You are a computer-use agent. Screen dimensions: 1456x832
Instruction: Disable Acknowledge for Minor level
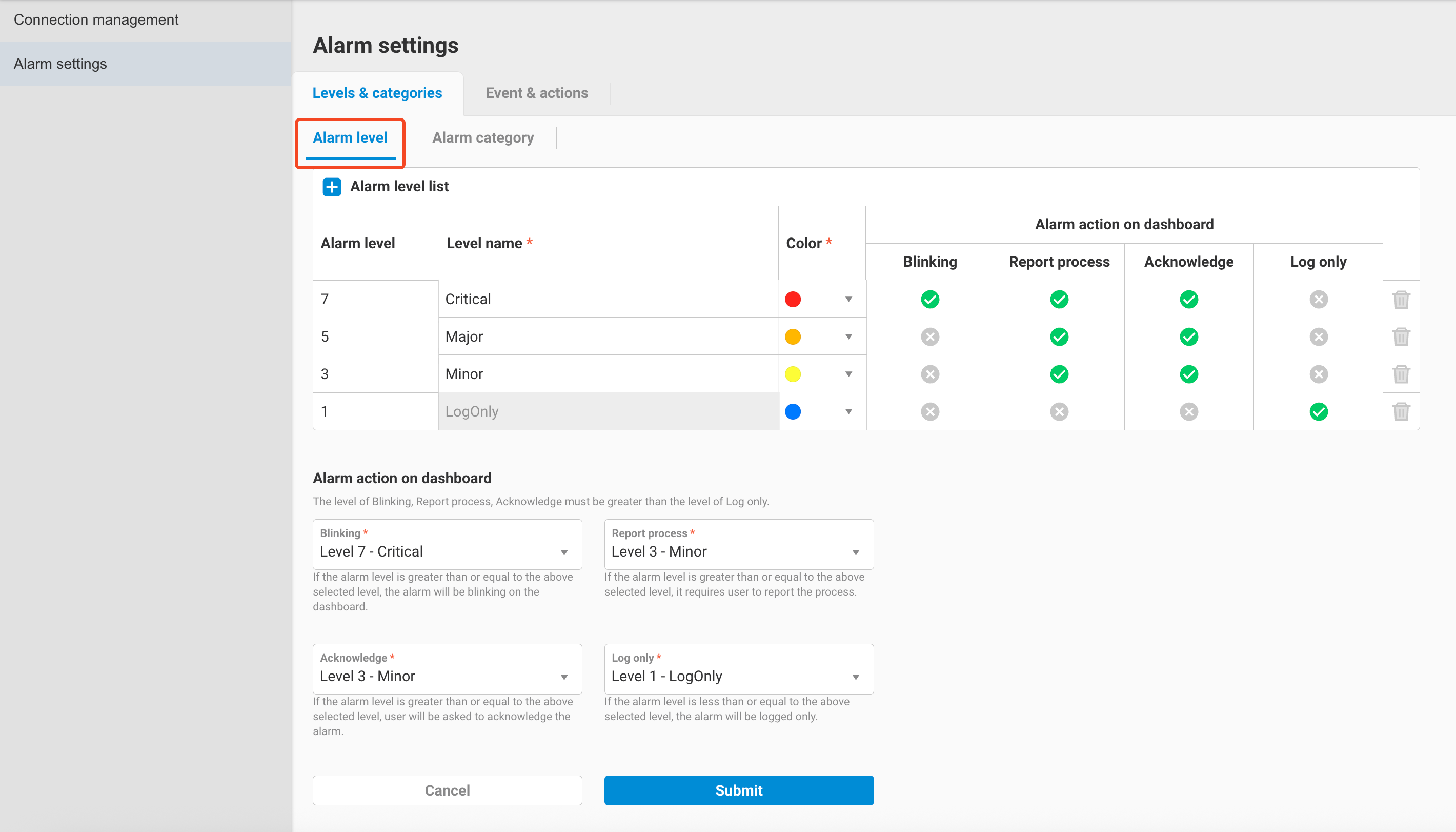coord(1188,374)
